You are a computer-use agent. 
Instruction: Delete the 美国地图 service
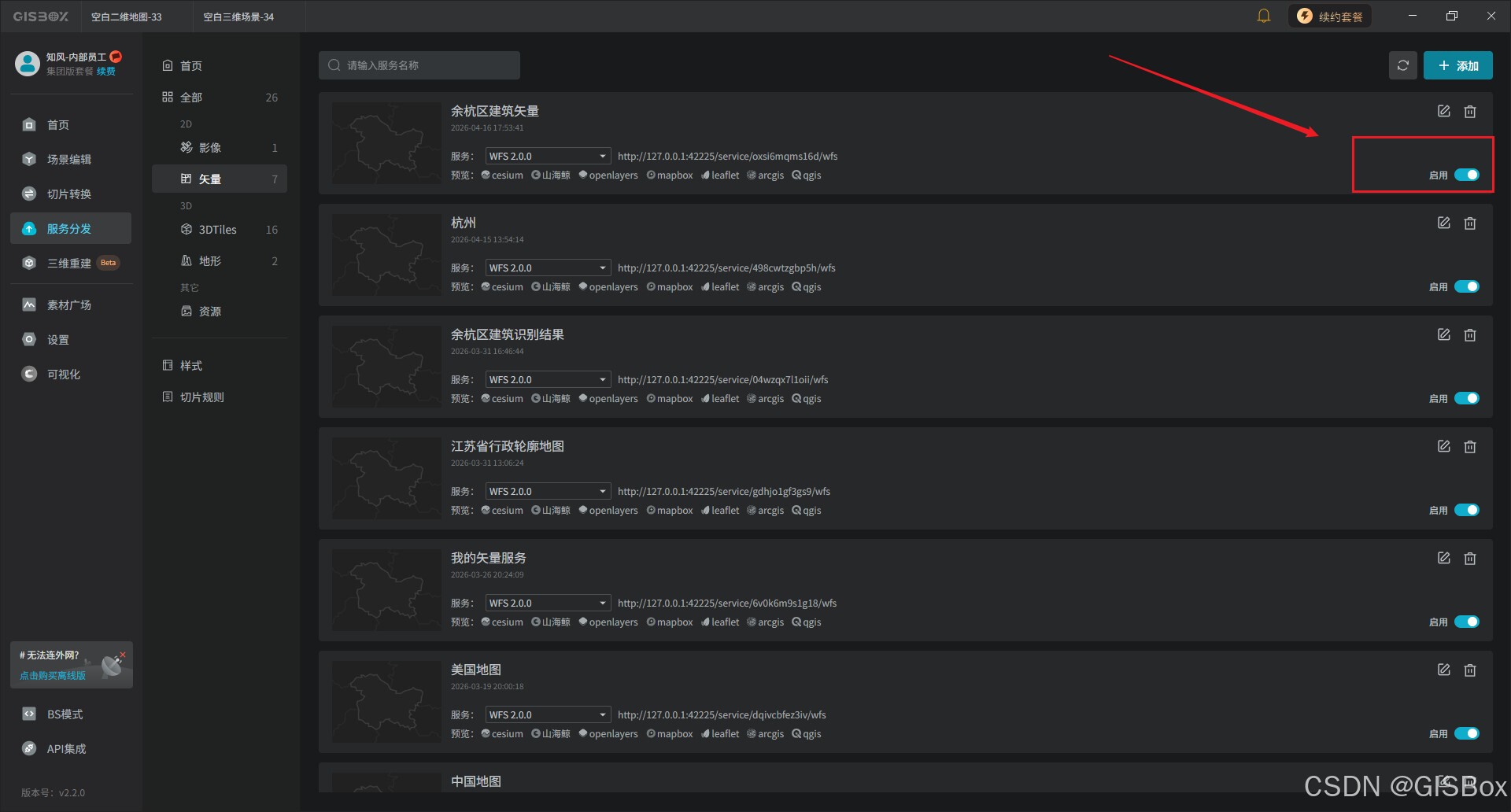[1470, 670]
